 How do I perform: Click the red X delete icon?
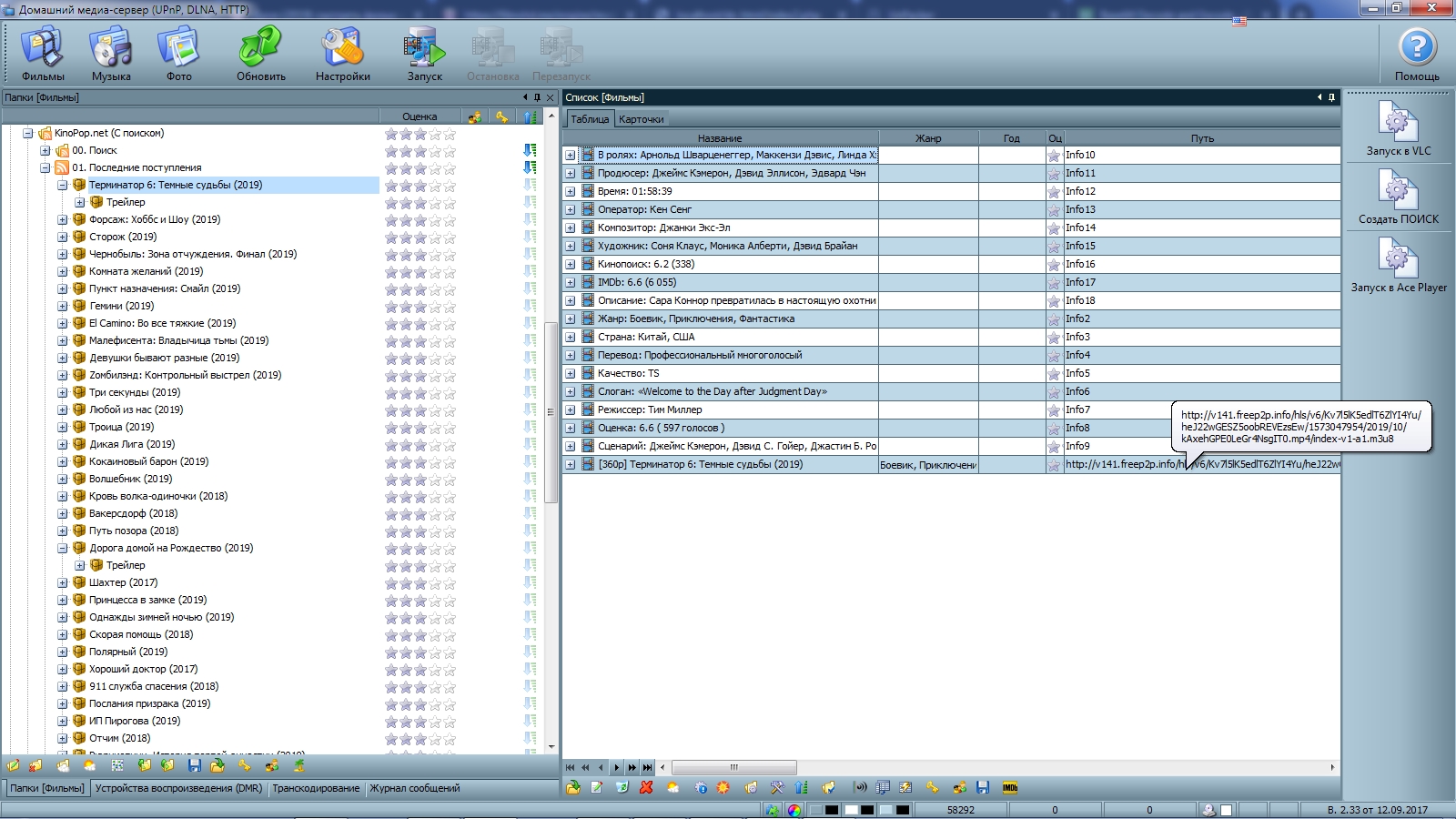pos(646,788)
